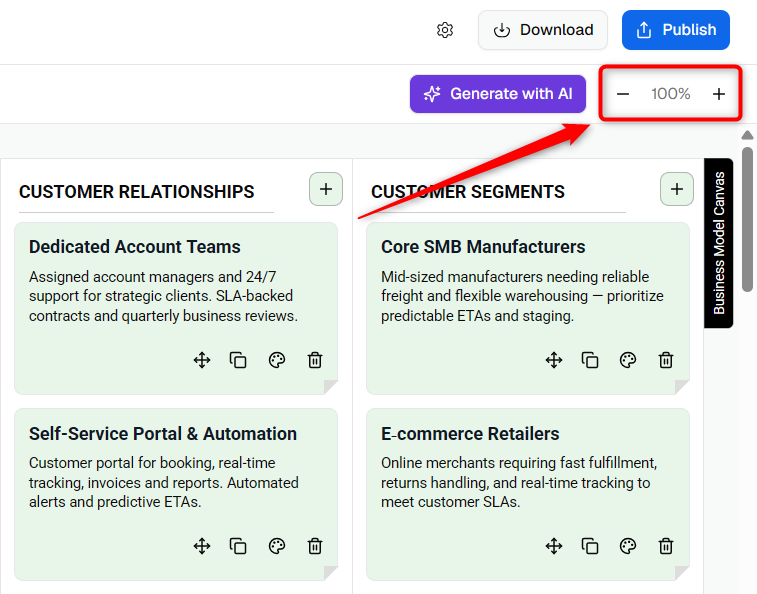Move the E-commerce Retailers card

click(x=554, y=546)
